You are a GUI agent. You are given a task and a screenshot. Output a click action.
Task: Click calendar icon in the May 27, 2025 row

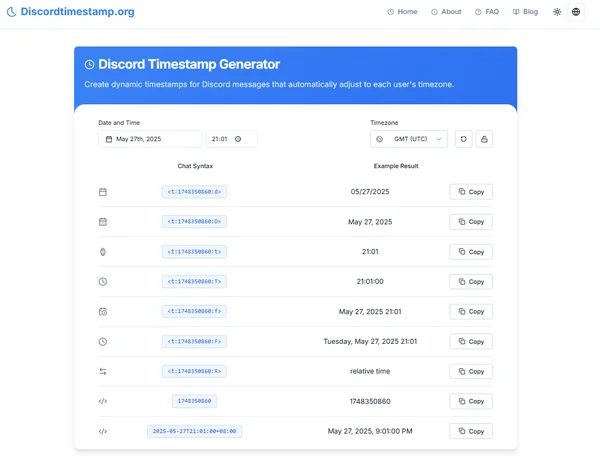coord(103,222)
